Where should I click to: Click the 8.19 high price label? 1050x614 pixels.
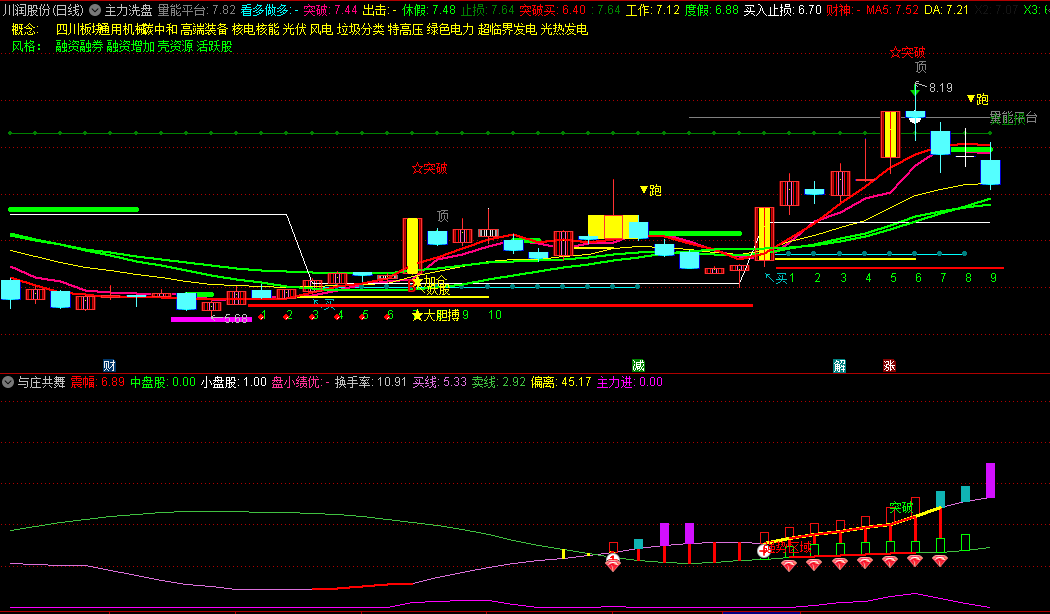click(940, 88)
